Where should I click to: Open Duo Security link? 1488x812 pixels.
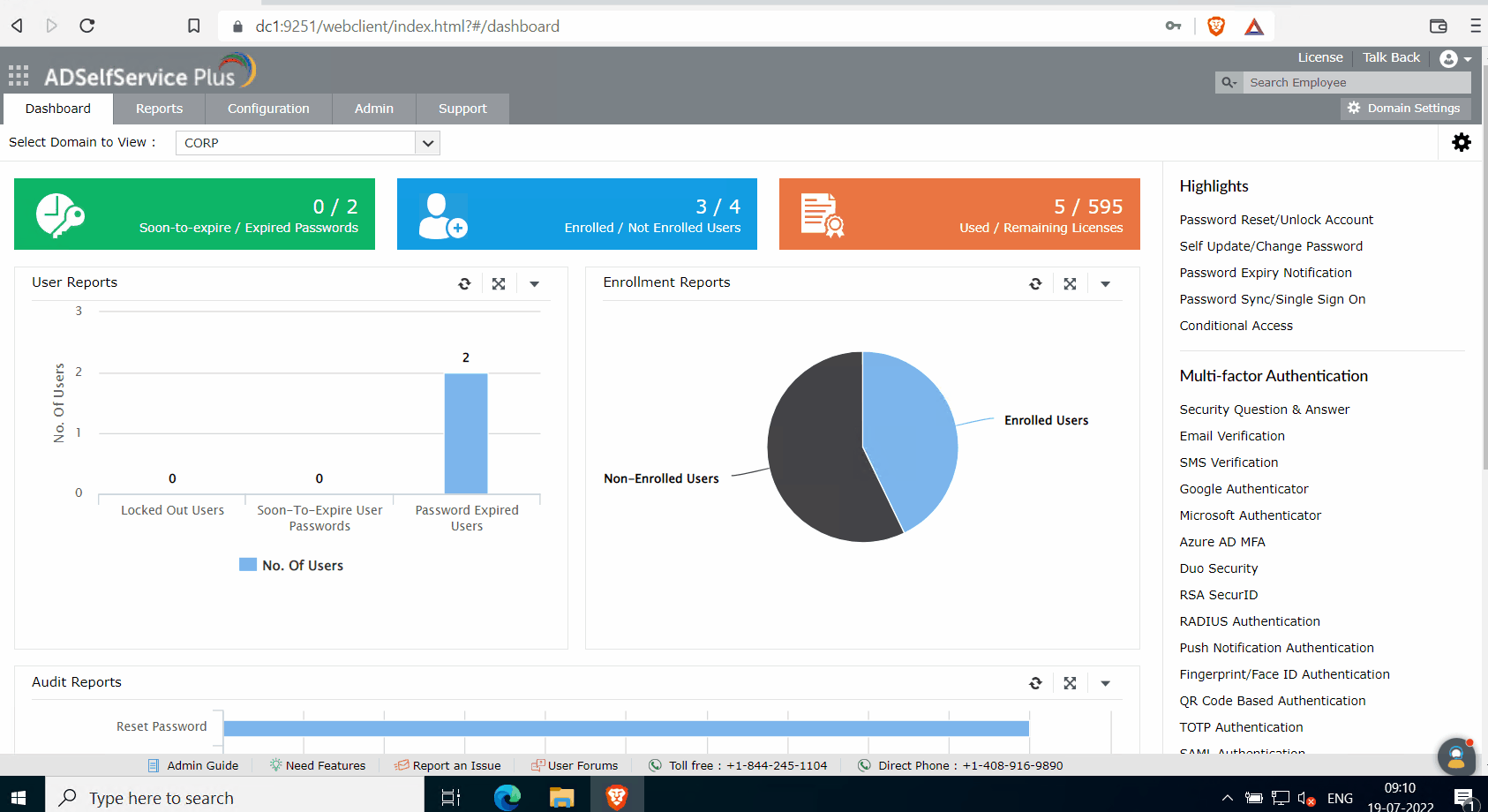pos(1219,568)
